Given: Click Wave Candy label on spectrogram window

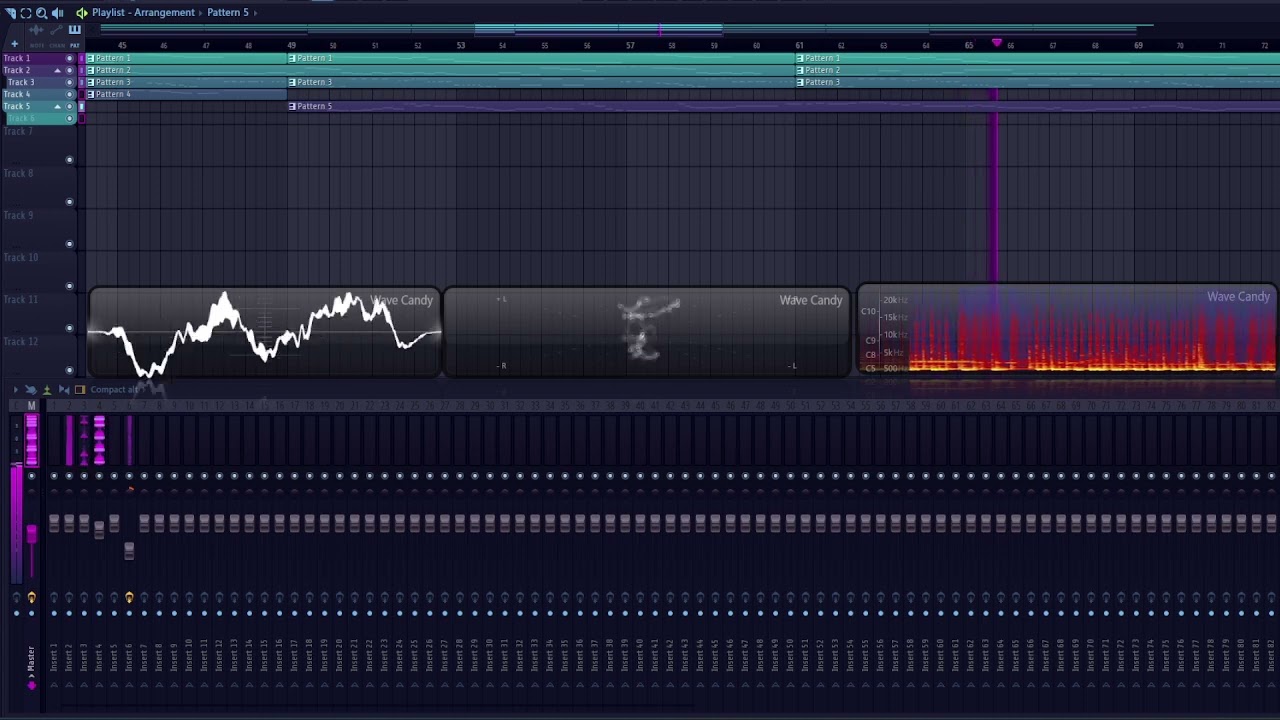Looking at the screenshot, I should coord(1238,296).
